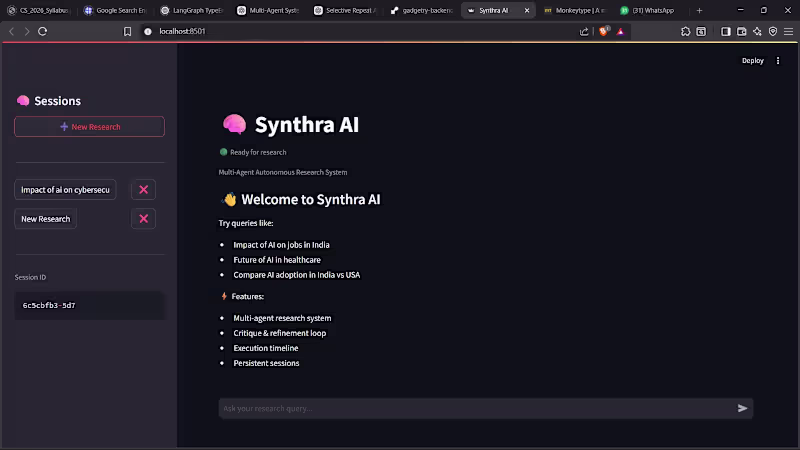Open the extensions puzzle icon
Screen dimensions: 800x450
point(685,31)
